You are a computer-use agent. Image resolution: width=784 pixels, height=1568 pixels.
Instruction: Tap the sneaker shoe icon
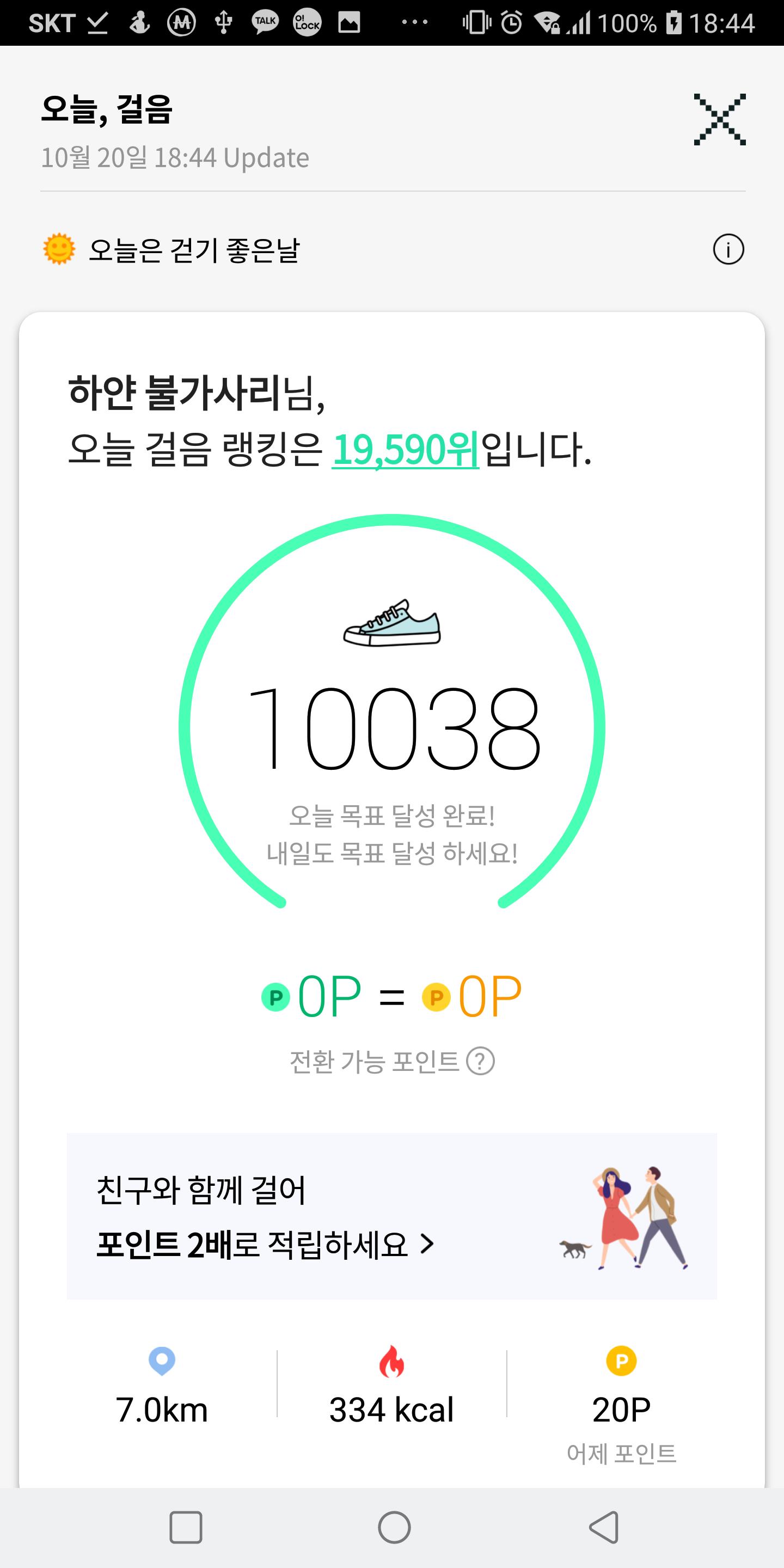coord(392,623)
